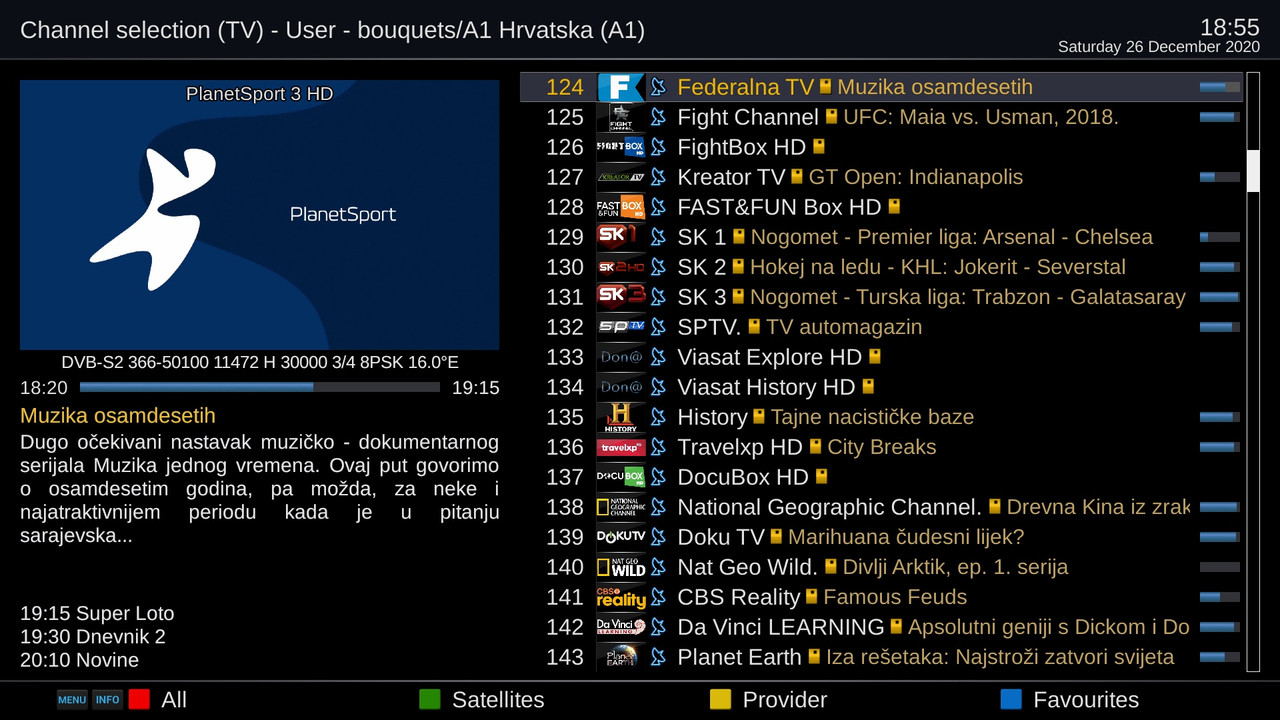Click the MENU button icon

72,700
